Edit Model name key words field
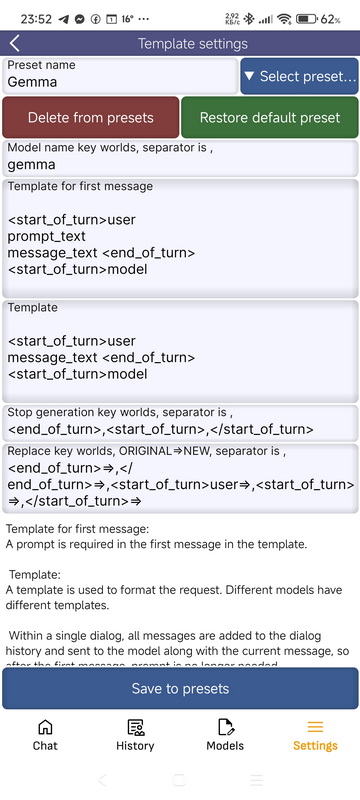Screen dimensions: 360x800 (180, 159)
